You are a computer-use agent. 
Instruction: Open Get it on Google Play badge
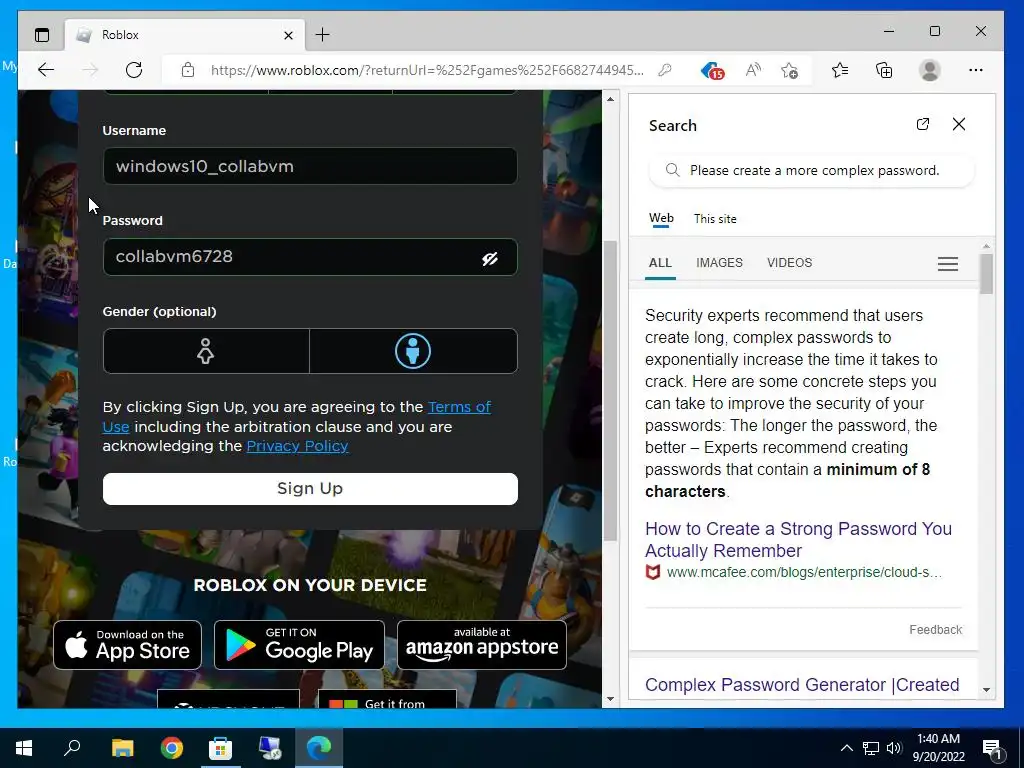pyautogui.click(x=299, y=645)
